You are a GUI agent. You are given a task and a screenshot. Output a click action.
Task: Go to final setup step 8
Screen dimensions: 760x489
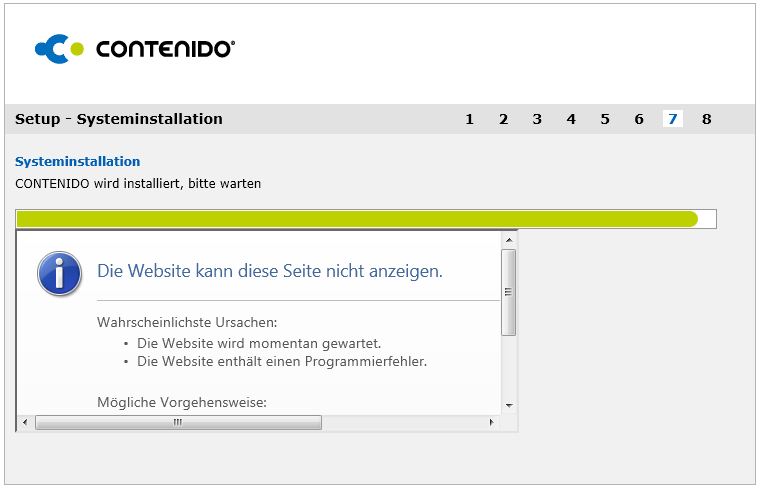click(706, 119)
